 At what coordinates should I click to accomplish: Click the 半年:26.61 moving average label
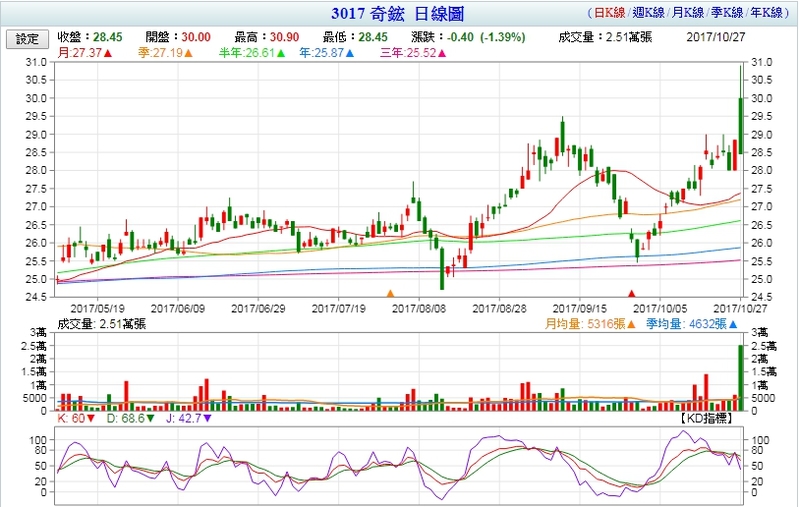tap(247, 53)
